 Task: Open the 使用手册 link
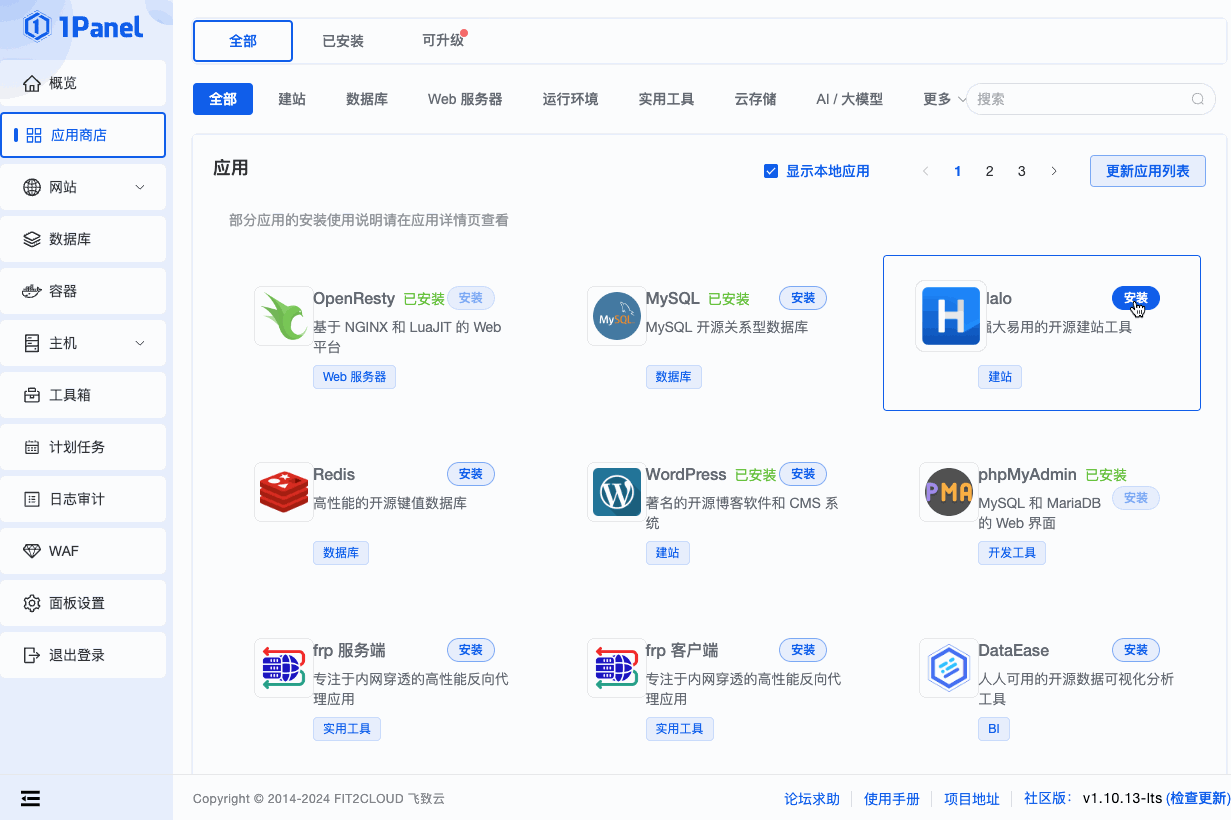(892, 799)
